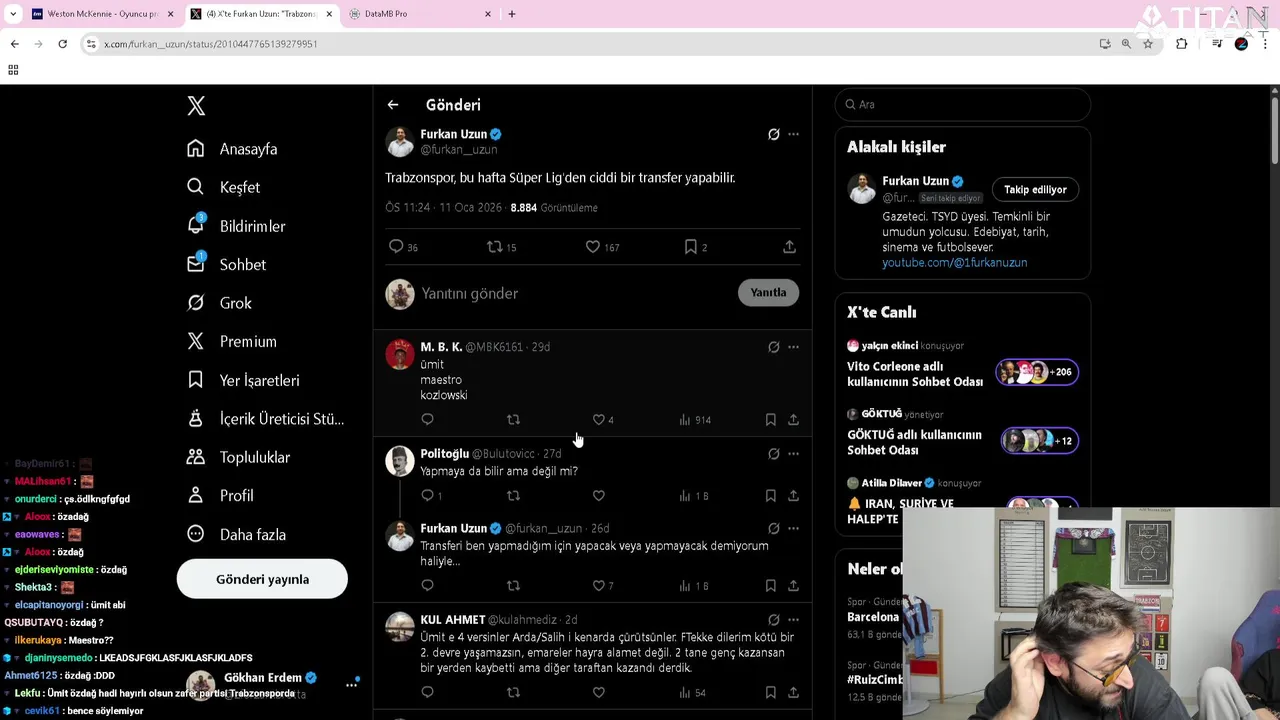
Task: Share Politoğlu's reply
Action: (793, 496)
